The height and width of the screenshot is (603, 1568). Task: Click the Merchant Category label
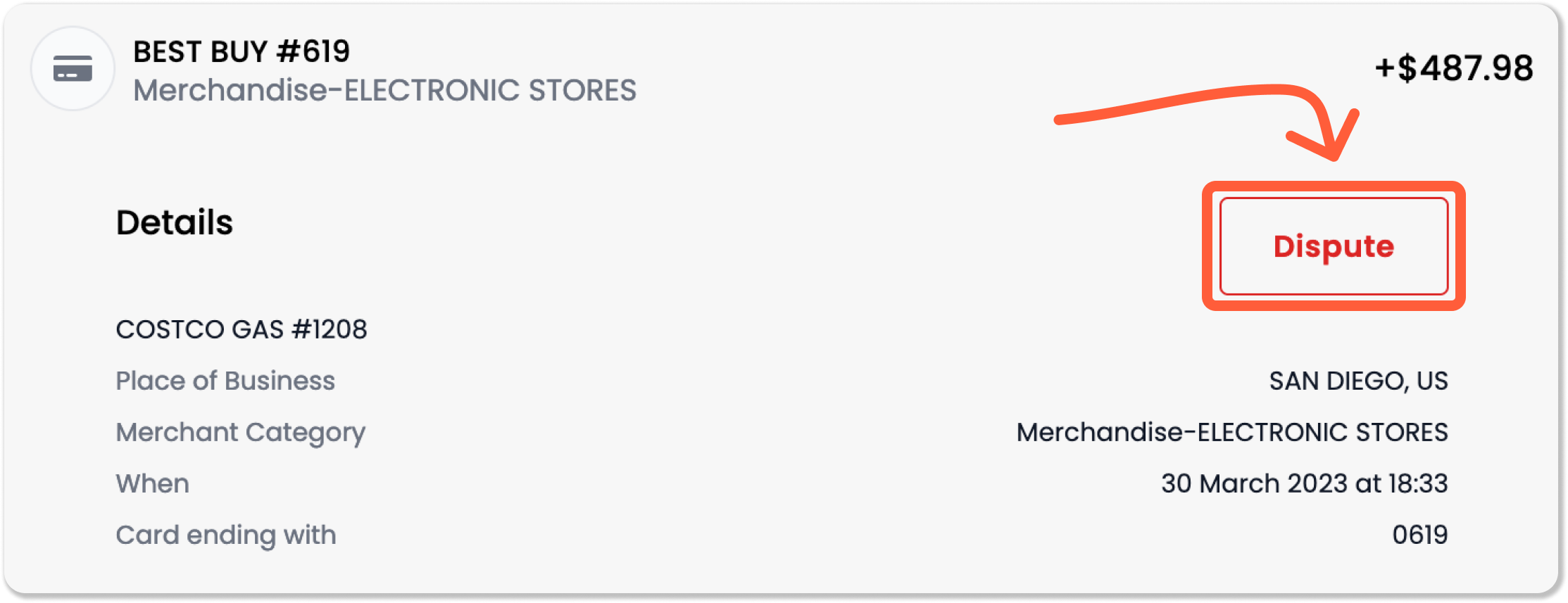tap(241, 433)
